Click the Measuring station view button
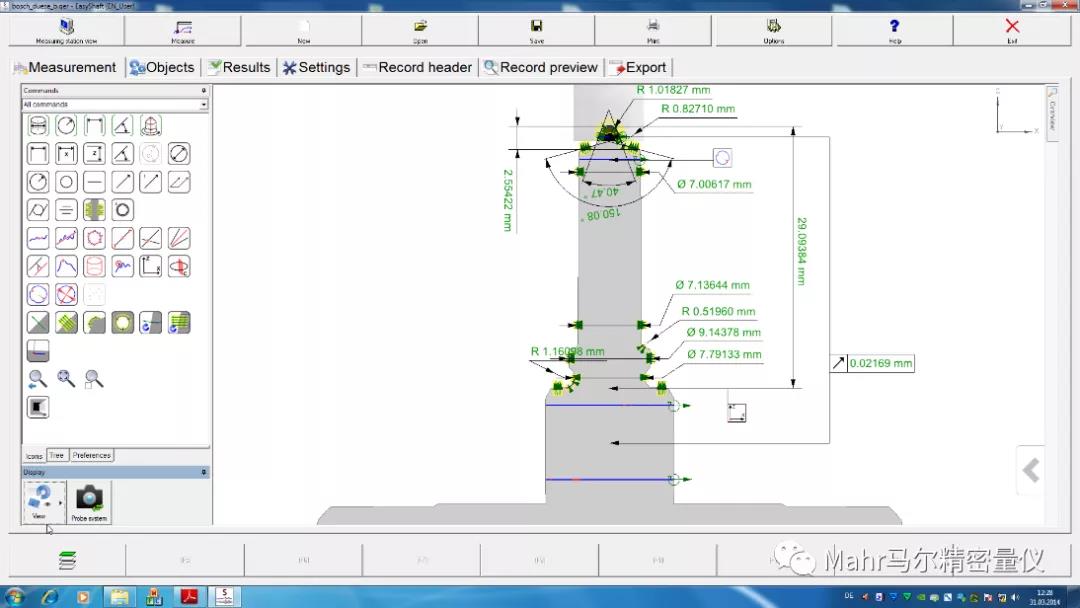This screenshot has height=608, width=1080. point(67,30)
